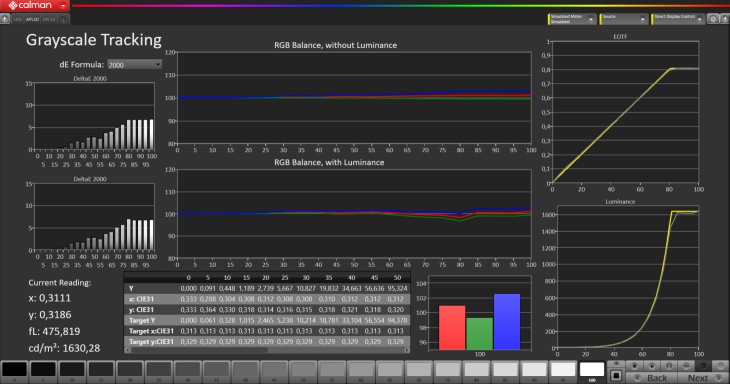Click the Target Y row label

pos(142,320)
